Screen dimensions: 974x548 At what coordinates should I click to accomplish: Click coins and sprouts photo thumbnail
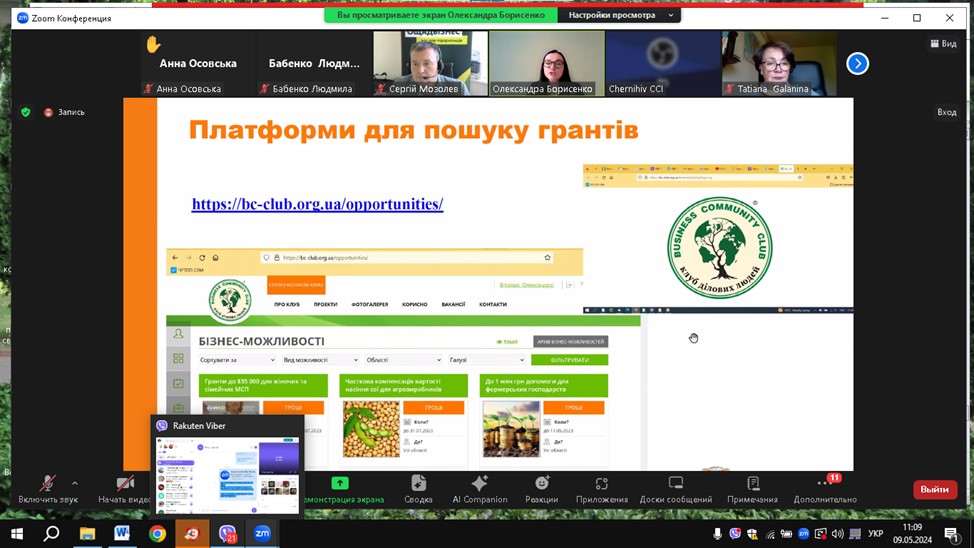click(x=511, y=429)
